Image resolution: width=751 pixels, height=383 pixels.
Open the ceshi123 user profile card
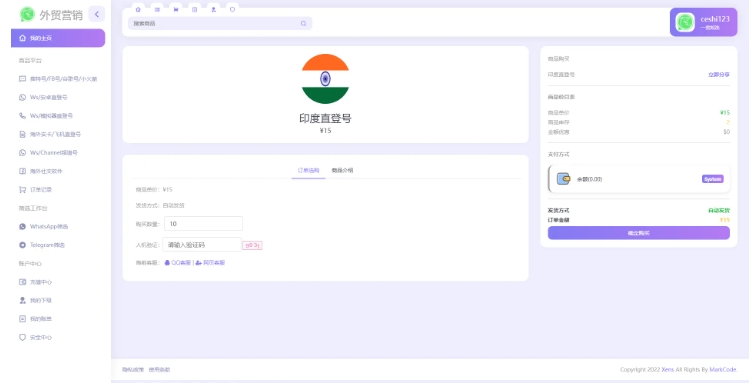704,22
